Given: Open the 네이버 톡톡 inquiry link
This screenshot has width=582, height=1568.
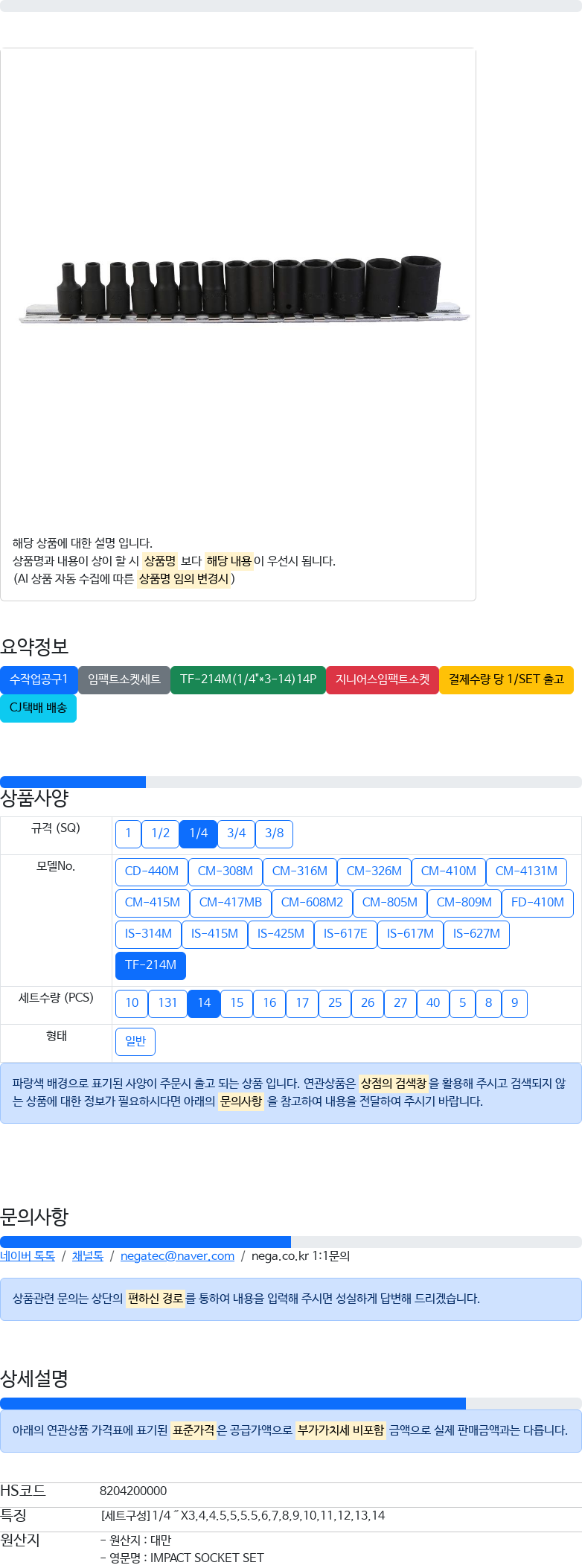Looking at the screenshot, I should 28,1256.
